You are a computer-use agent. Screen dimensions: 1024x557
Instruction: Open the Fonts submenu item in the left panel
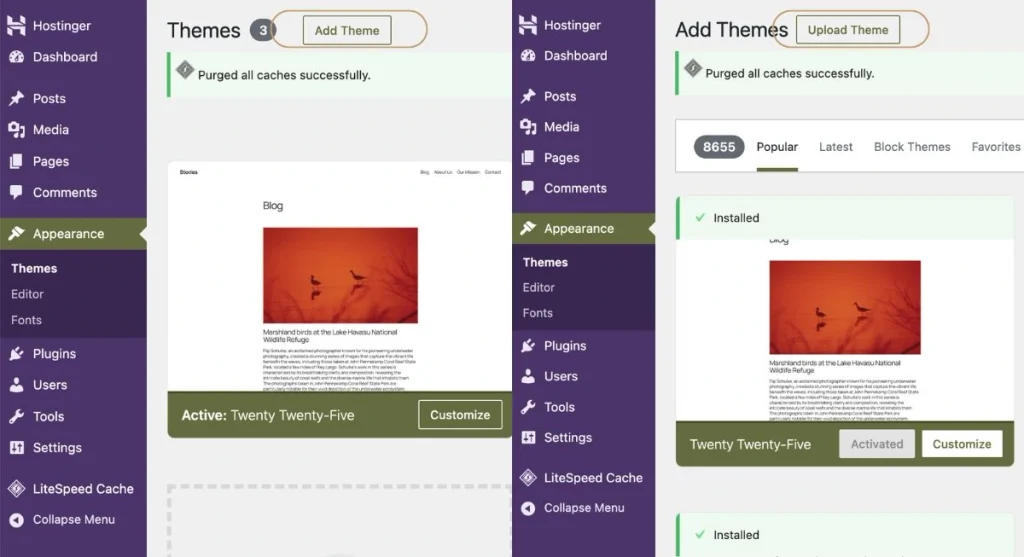point(26,321)
